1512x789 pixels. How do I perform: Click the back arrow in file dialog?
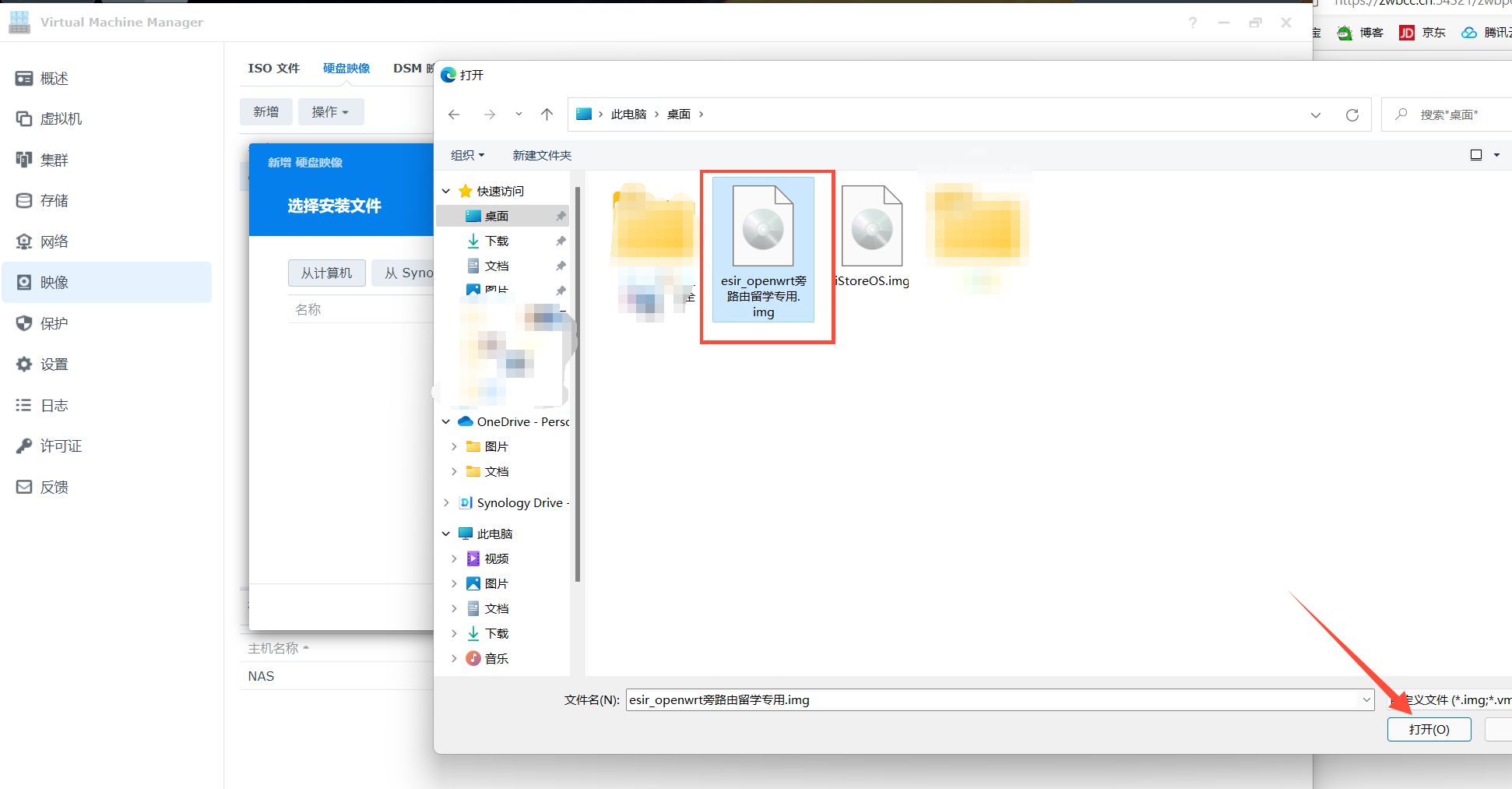pos(454,114)
